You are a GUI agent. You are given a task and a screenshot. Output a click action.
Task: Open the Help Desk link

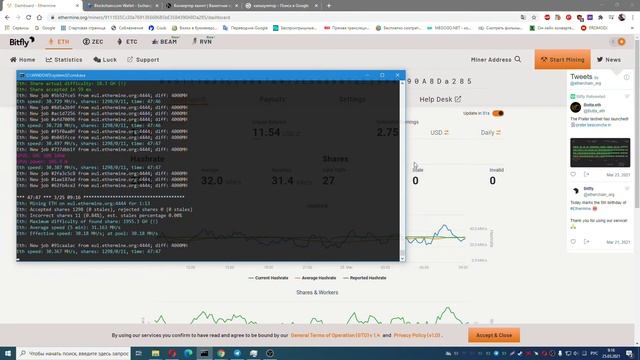click(440, 99)
